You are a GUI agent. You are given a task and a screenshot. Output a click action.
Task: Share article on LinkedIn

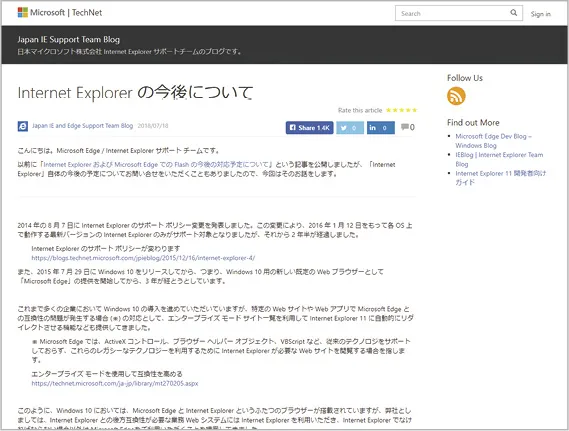click(x=381, y=128)
